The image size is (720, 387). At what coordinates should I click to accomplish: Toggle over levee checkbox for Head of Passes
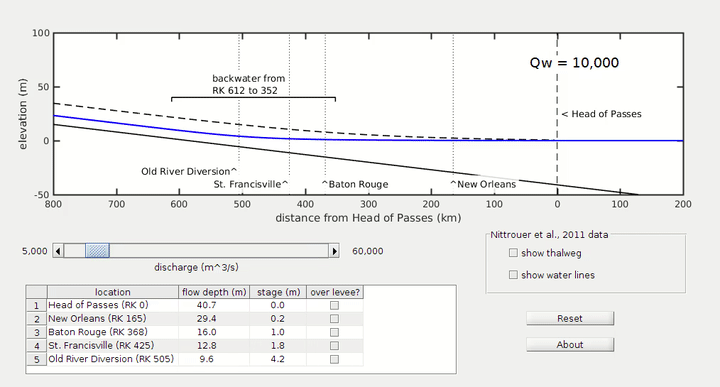[335, 305]
